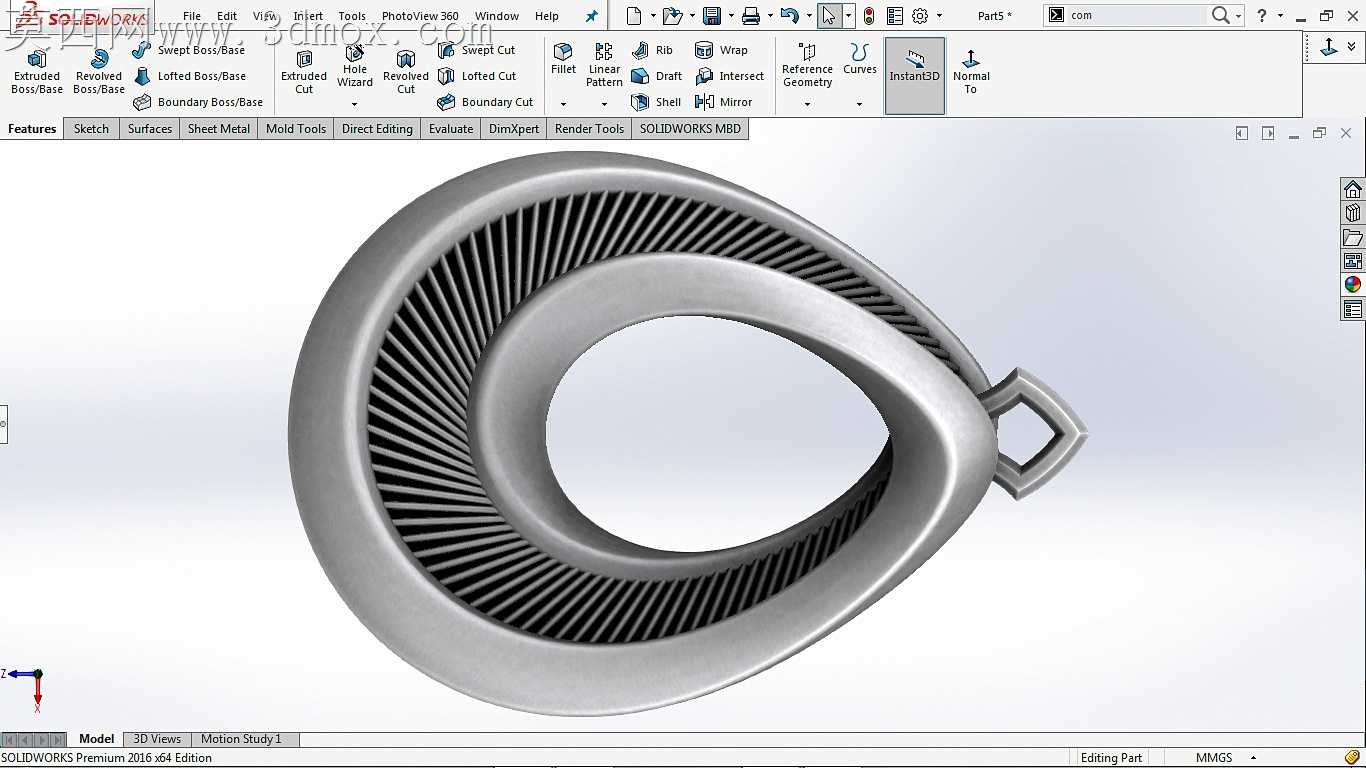Viewport: 1366px width, 768px height.
Task: Pin the menu bar
Action: (592, 16)
